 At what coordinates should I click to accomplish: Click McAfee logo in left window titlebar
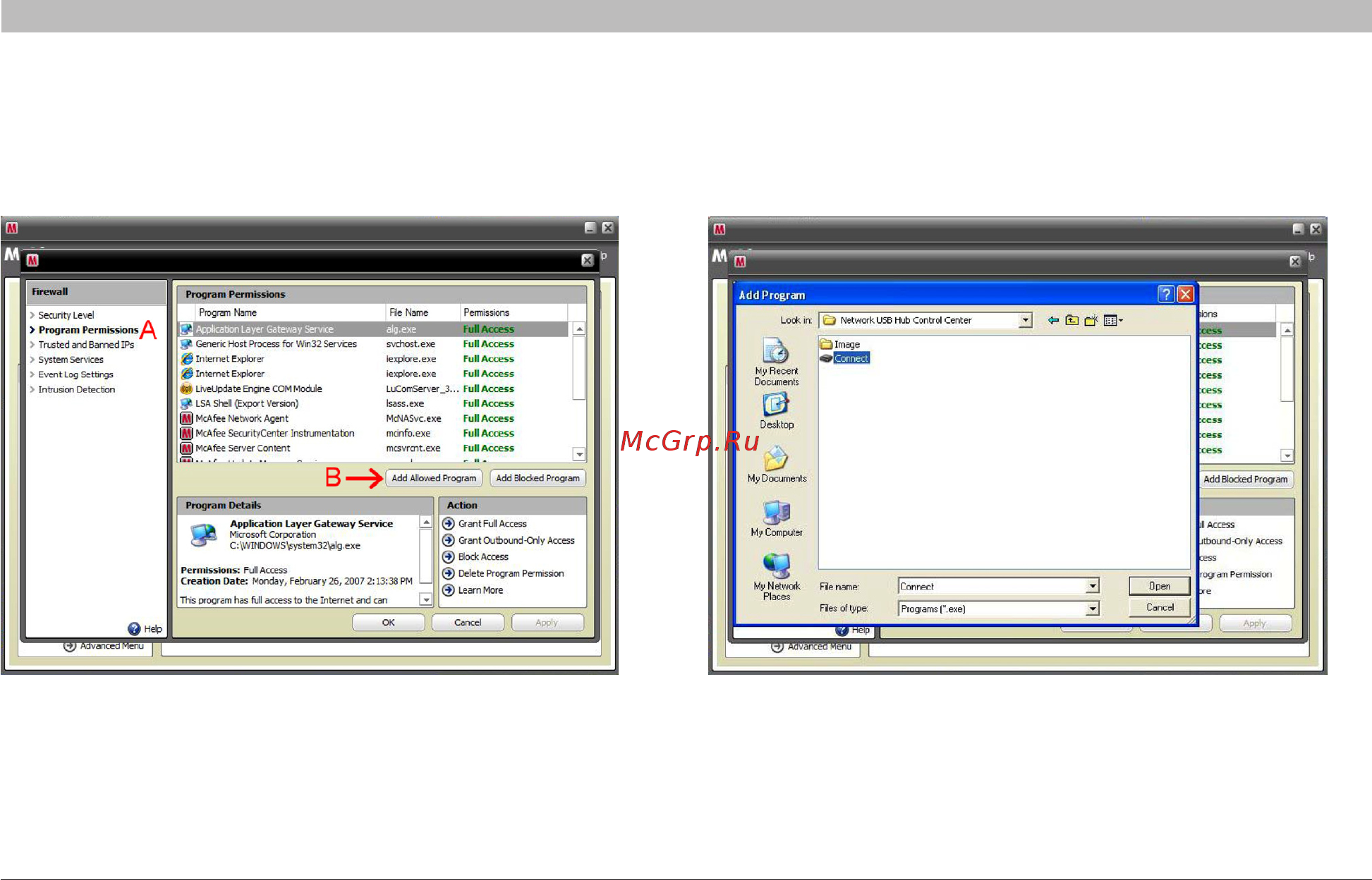(x=12, y=228)
